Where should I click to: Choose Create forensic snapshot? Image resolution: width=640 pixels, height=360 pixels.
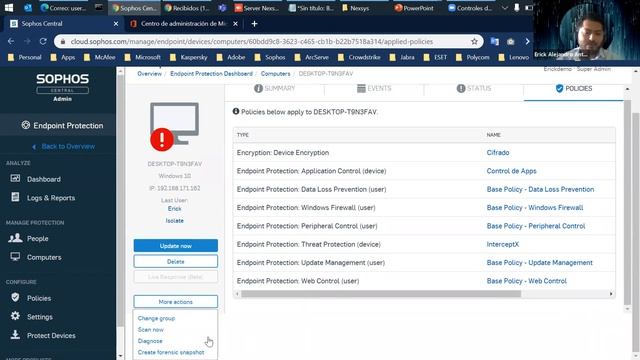[x=171, y=352]
